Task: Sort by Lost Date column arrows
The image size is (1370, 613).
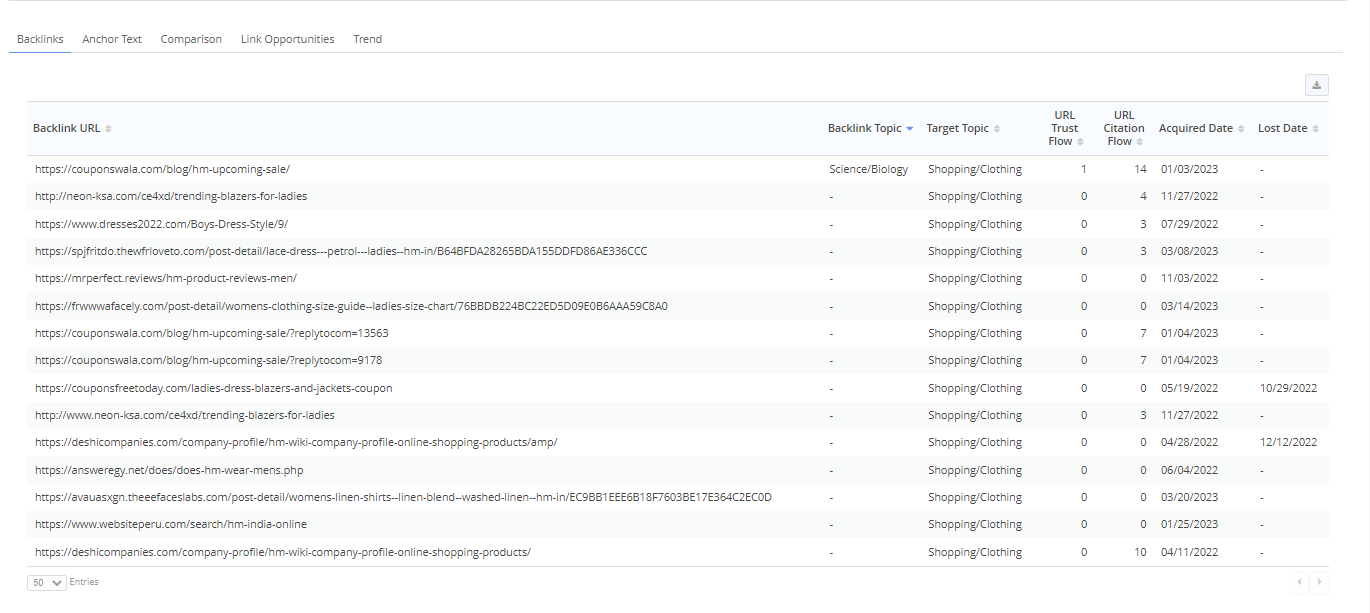Action: (x=1316, y=129)
